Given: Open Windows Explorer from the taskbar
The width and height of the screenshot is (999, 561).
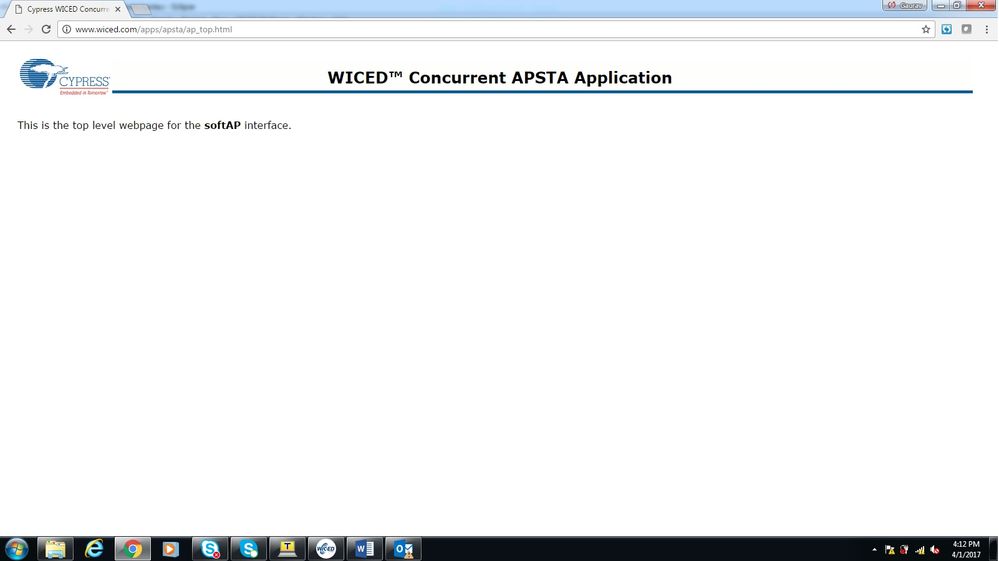Looking at the screenshot, I should click(x=55, y=549).
